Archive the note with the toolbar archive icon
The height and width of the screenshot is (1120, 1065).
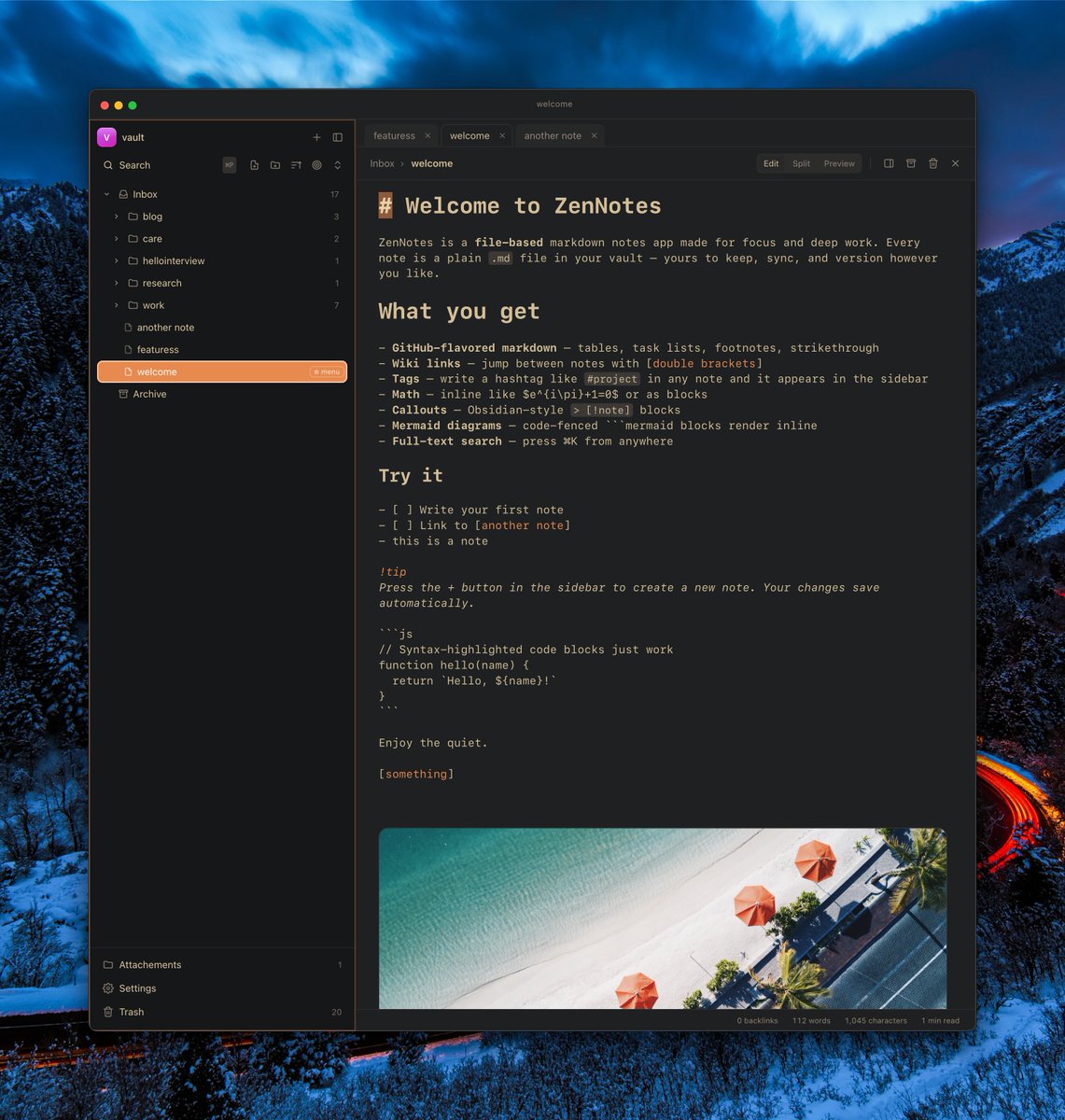pos(911,163)
